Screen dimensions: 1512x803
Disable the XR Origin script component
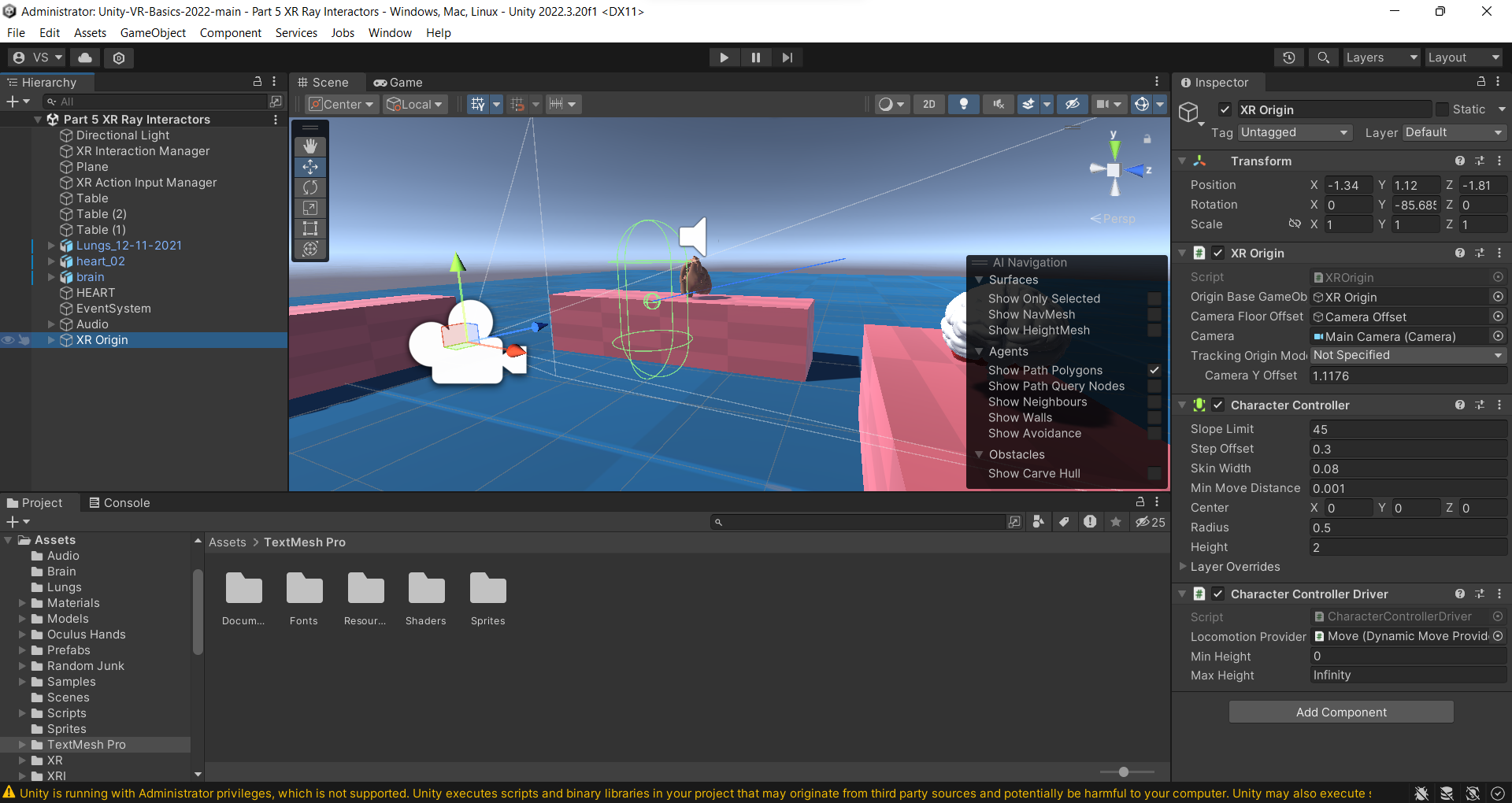[x=1218, y=253]
